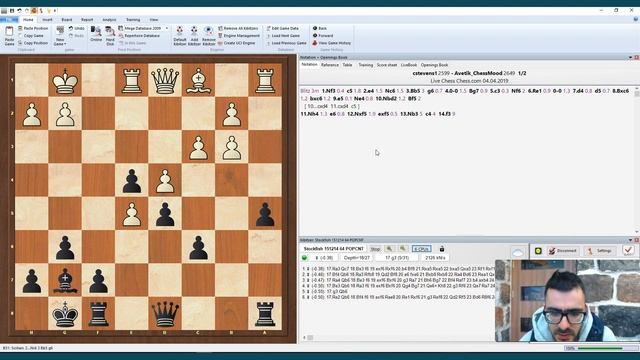Click move 14.f3 in notation
The image size is (640, 360).
point(444,114)
